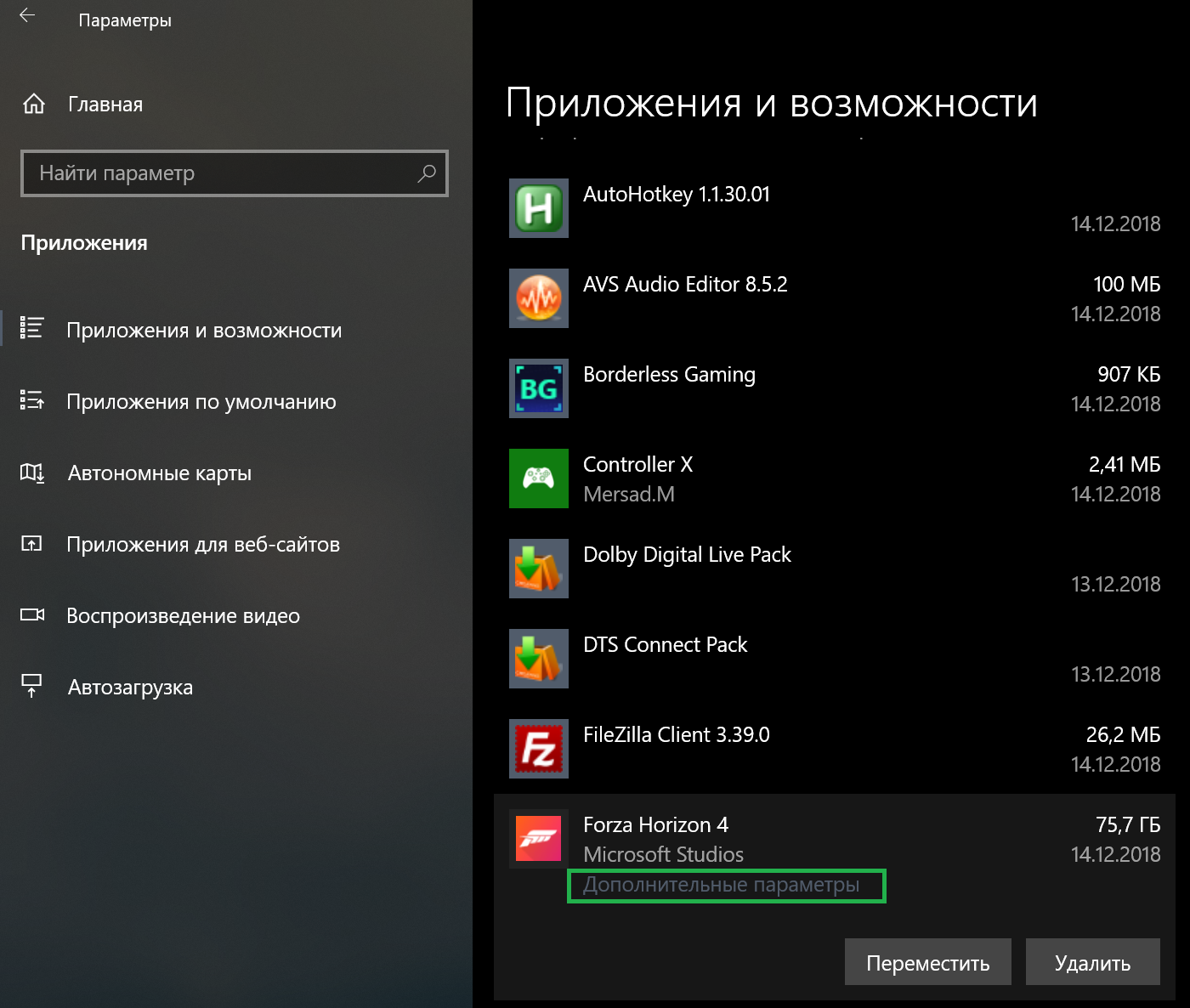Click the Microsoft Studios publisher text
This screenshot has height=1008, width=1190.
tap(663, 854)
